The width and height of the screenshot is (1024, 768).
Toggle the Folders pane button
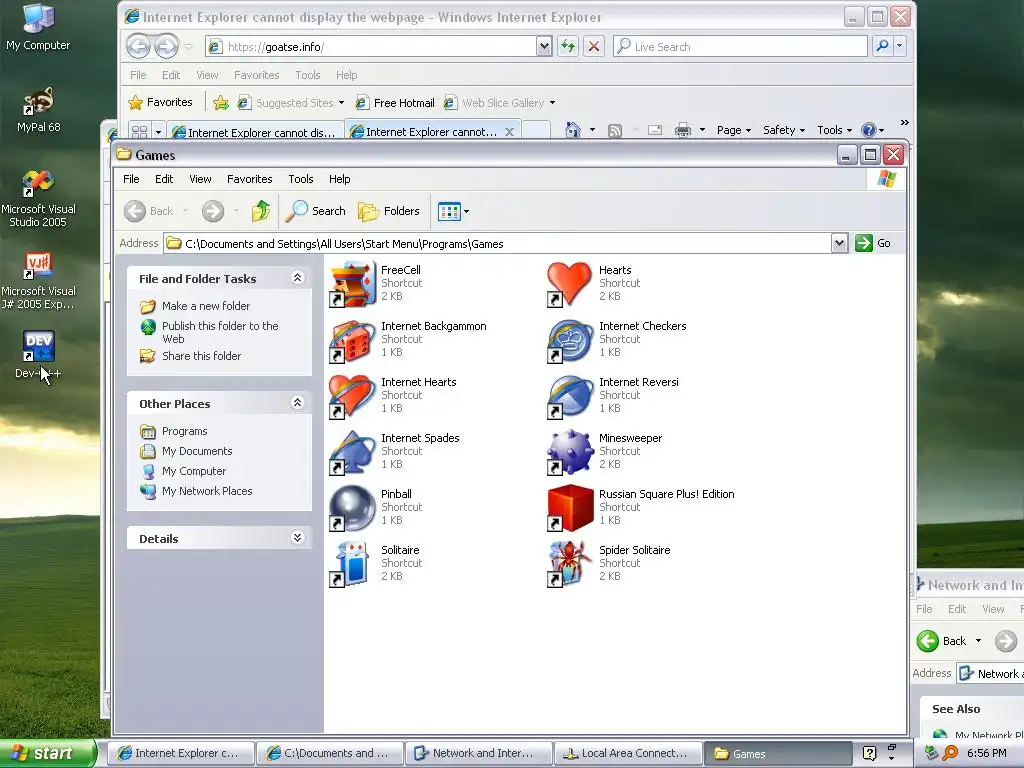[389, 211]
